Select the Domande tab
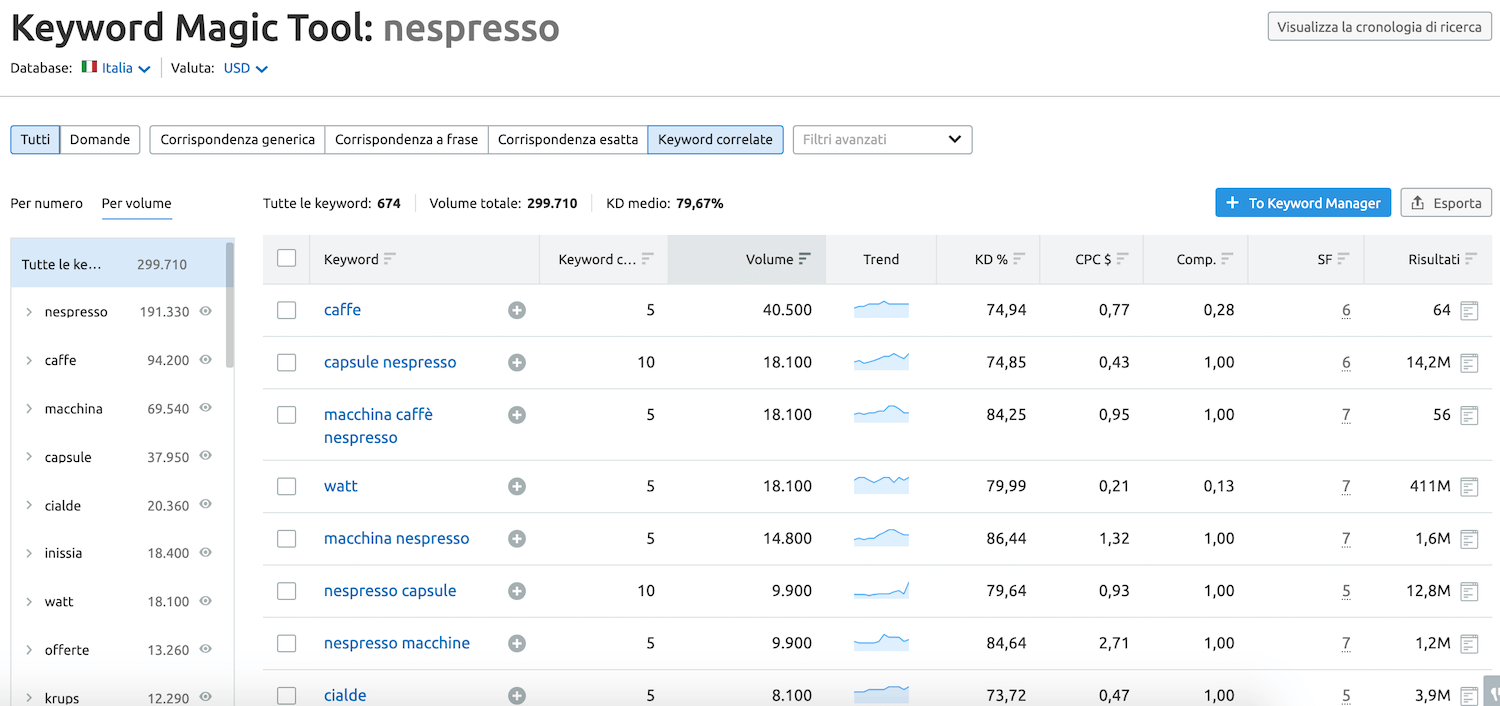This screenshot has height=706, width=1500. pos(100,139)
